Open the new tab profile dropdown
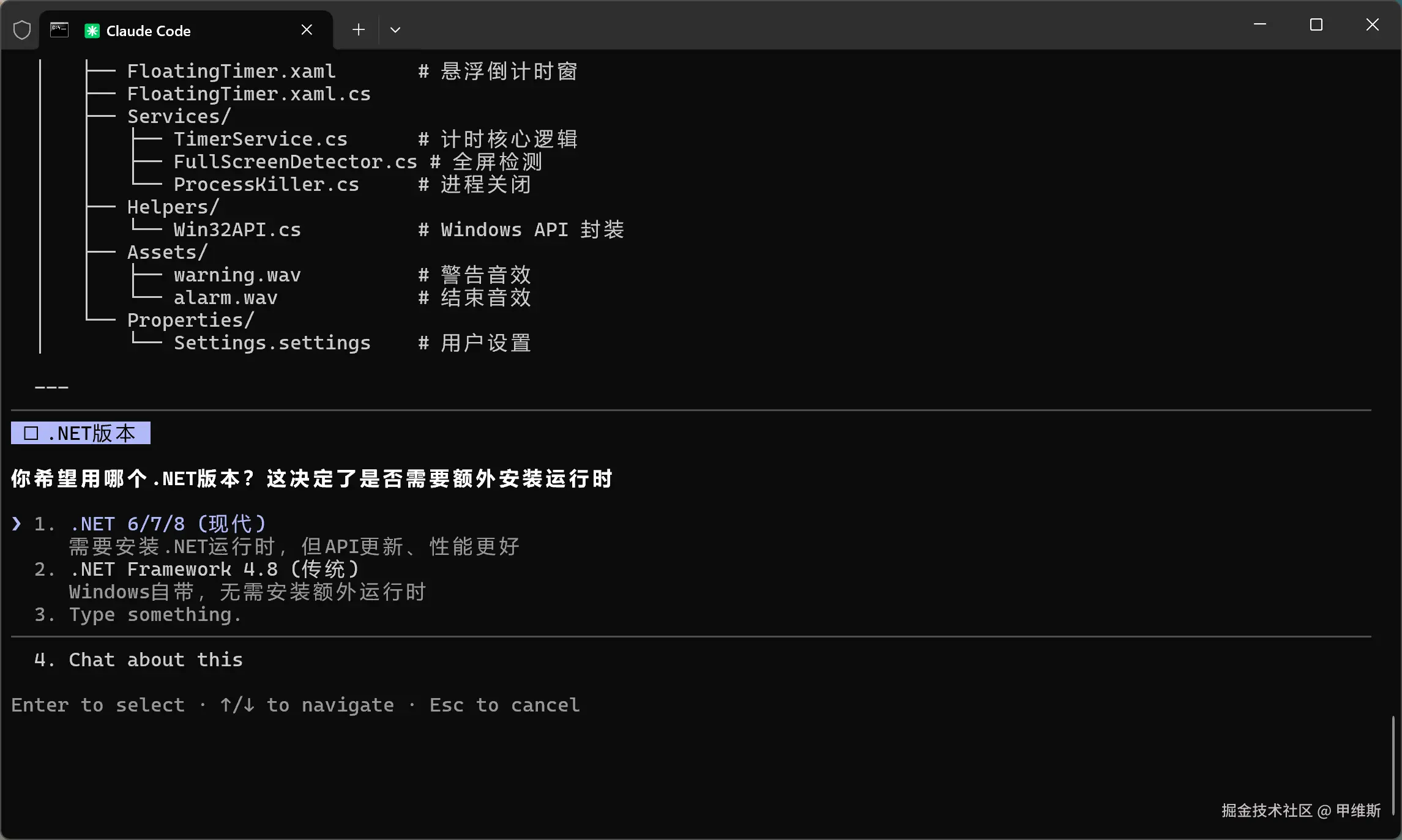 coord(395,29)
